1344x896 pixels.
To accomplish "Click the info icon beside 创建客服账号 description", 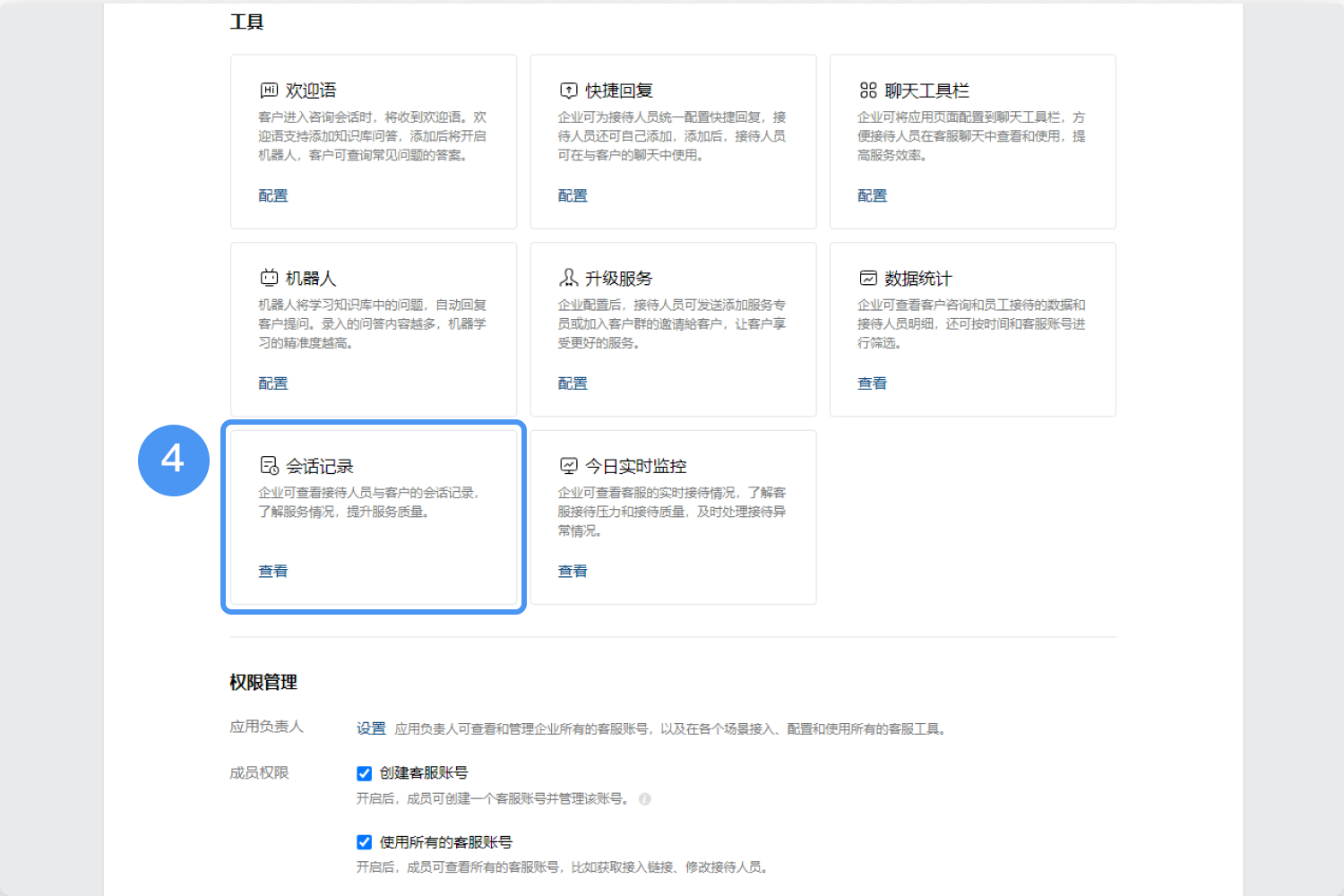I will pos(645,799).
